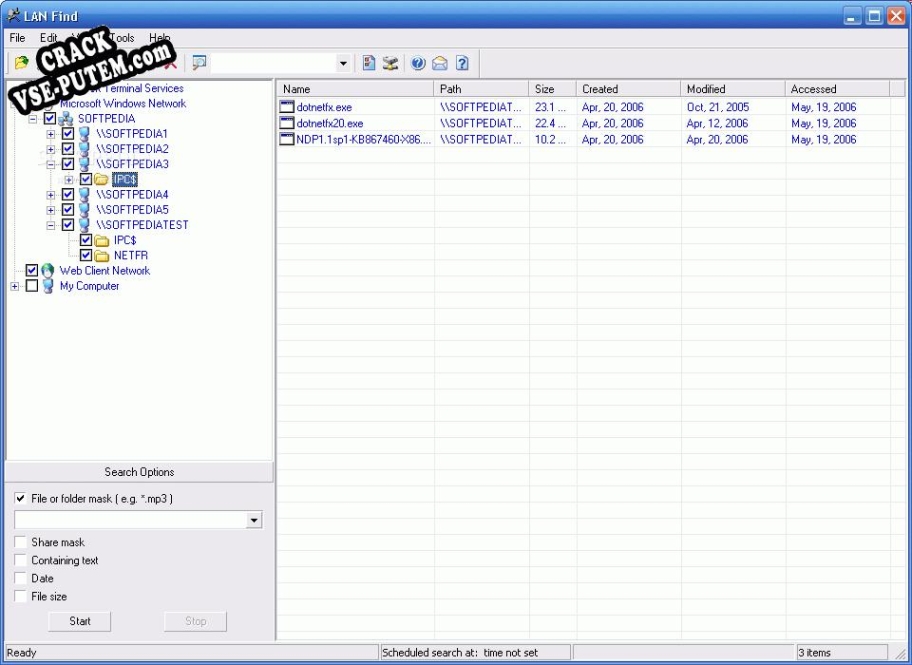Select the Microsoft Windows Network tree item
The image size is (912, 665).
pos(123,104)
